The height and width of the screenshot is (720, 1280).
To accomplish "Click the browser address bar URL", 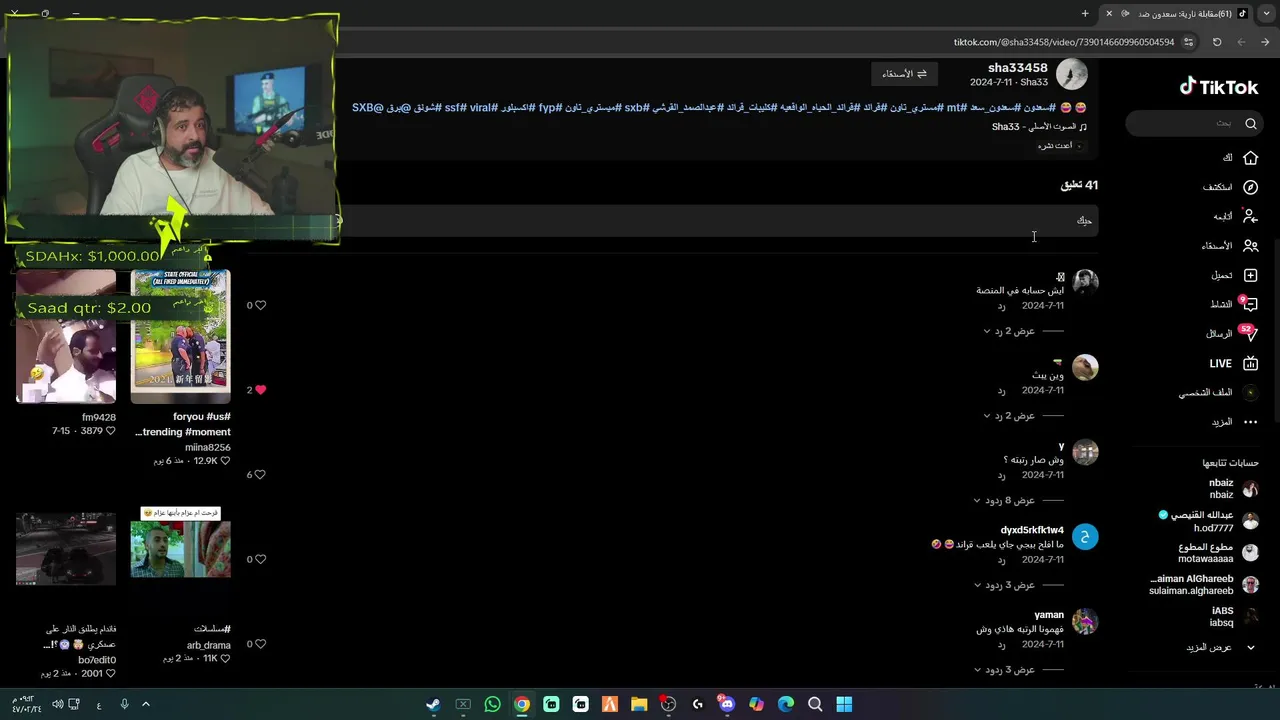I will click(1063, 42).
